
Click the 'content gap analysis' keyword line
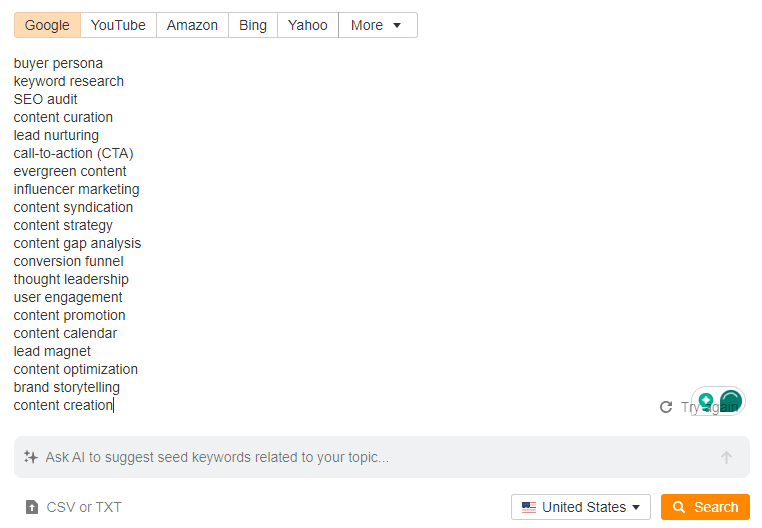[x=77, y=243]
